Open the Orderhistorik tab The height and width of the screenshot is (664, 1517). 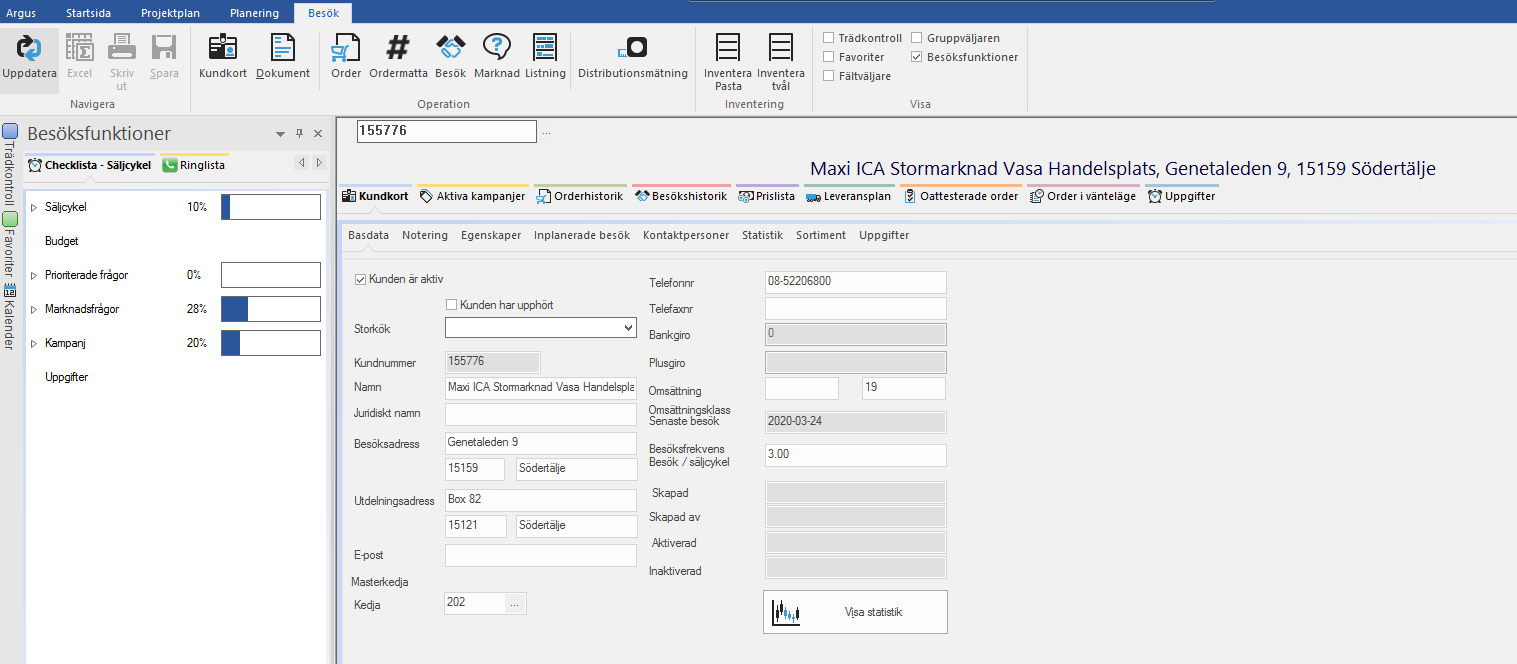[x=580, y=196]
